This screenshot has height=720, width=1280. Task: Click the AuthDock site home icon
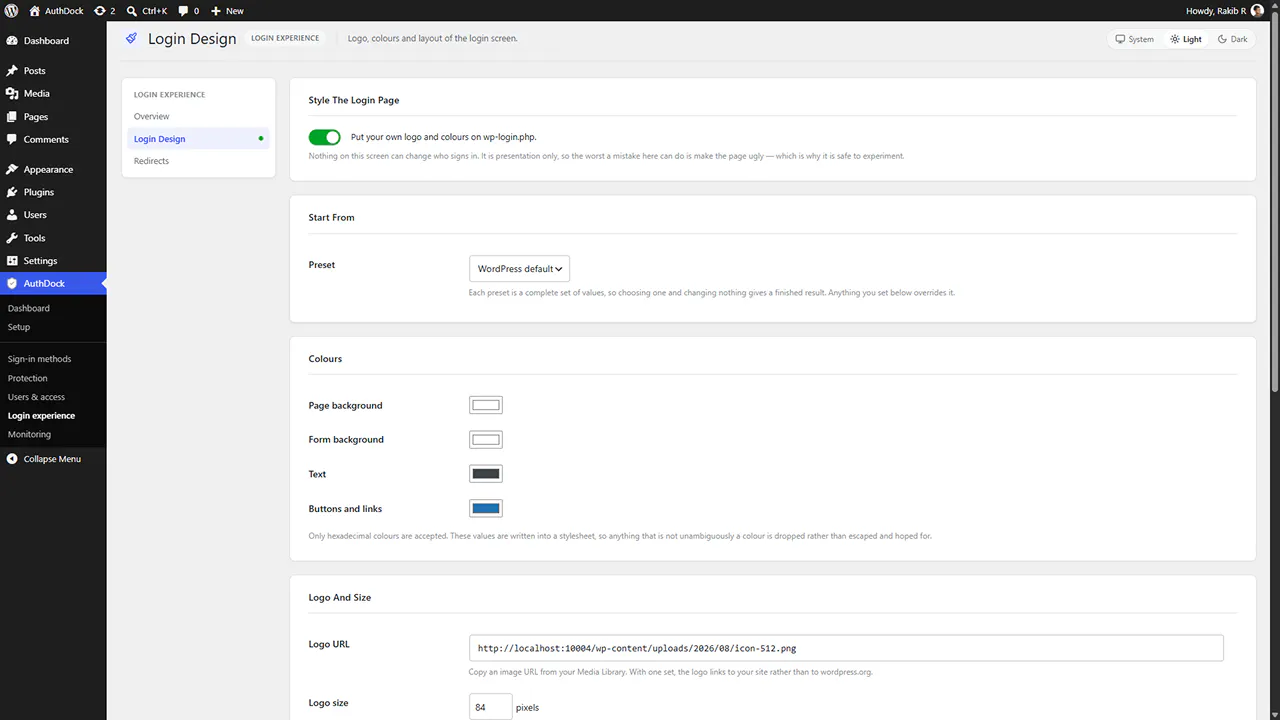pos(35,11)
